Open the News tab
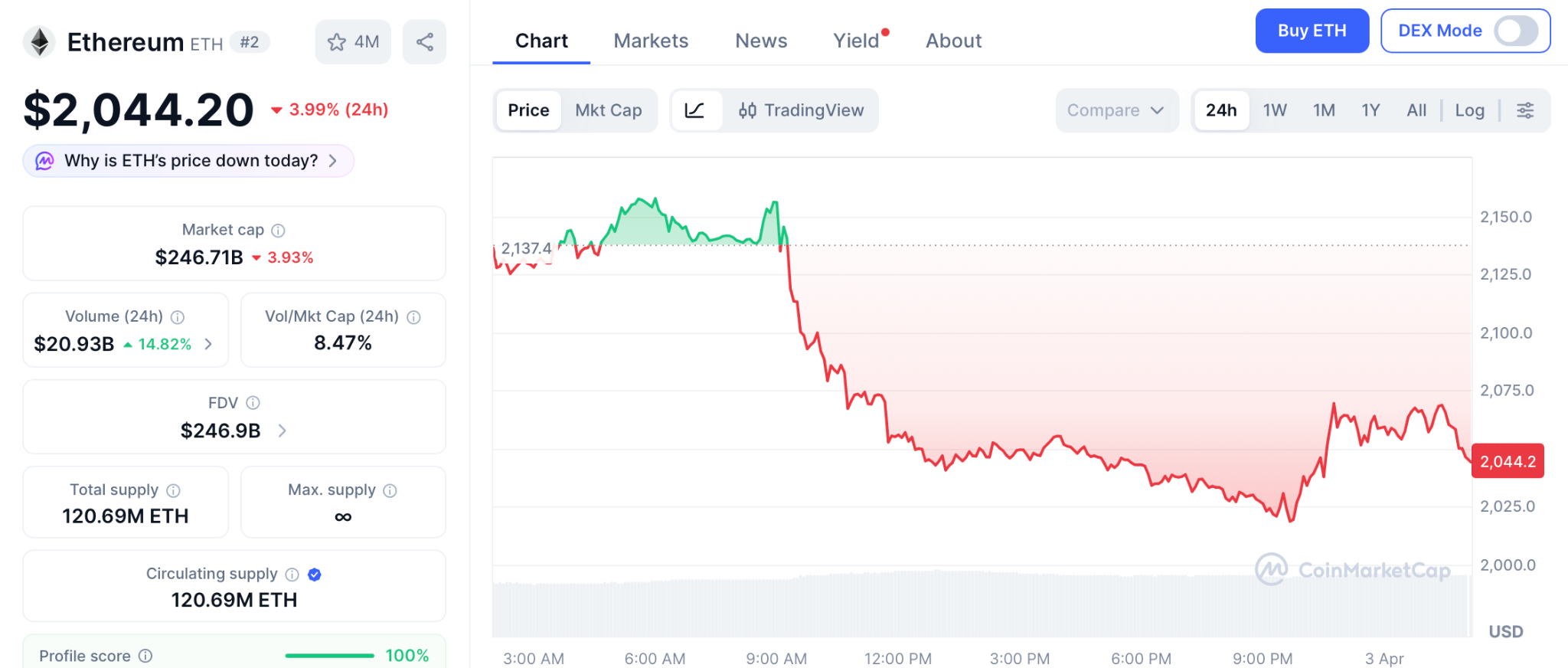The width and height of the screenshot is (1568, 668). [x=761, y=41]
